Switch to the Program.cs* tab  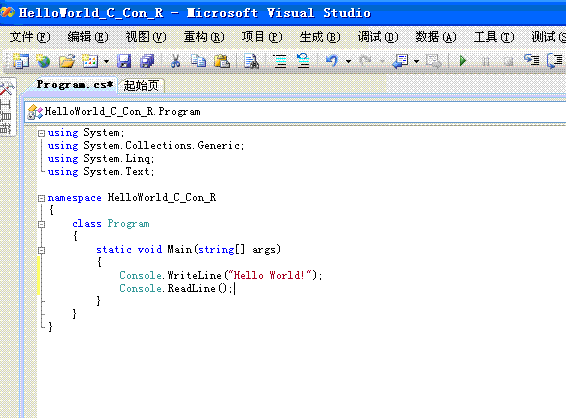75,85
